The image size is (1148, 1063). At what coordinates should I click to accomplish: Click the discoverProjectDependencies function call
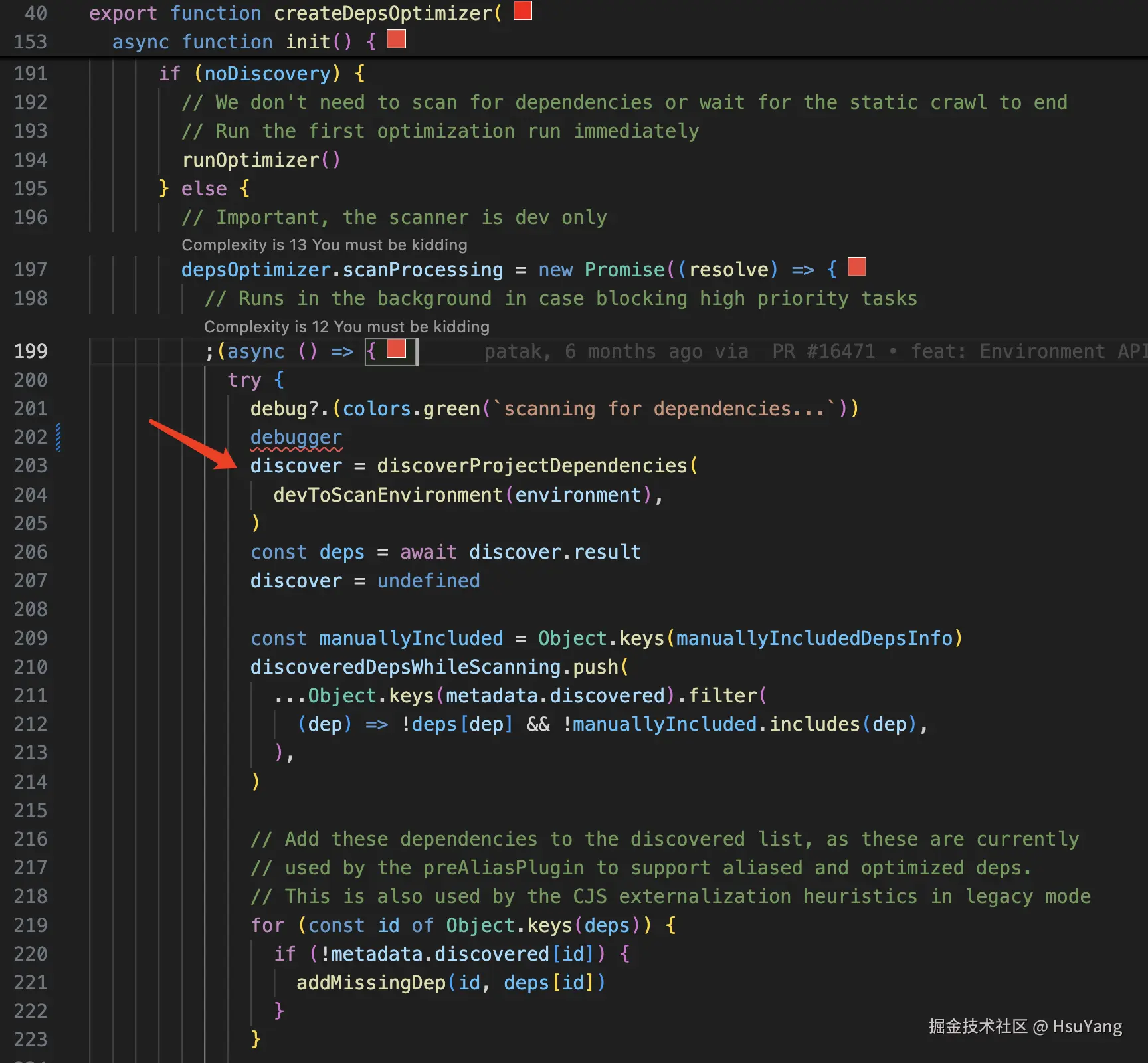tap(531, 466)
